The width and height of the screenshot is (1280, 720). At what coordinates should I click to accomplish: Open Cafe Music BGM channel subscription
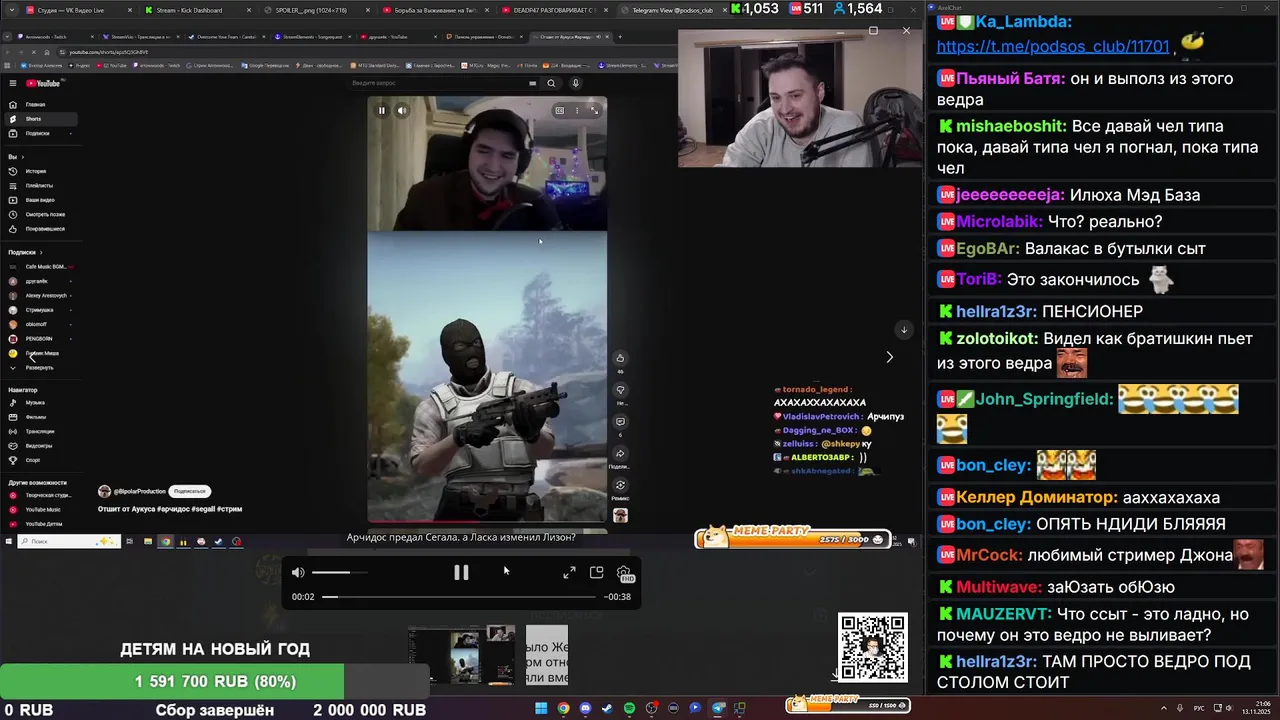click(x=40, y=267)
